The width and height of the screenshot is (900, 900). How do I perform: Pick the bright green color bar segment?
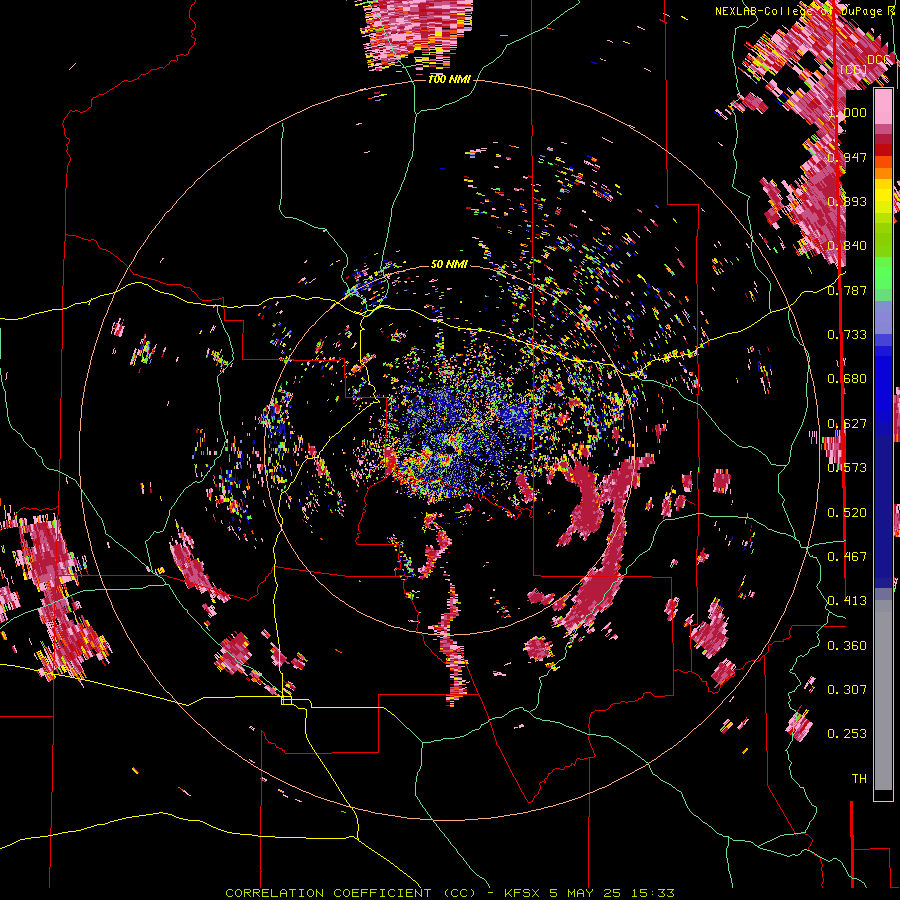tap(883, 273)
